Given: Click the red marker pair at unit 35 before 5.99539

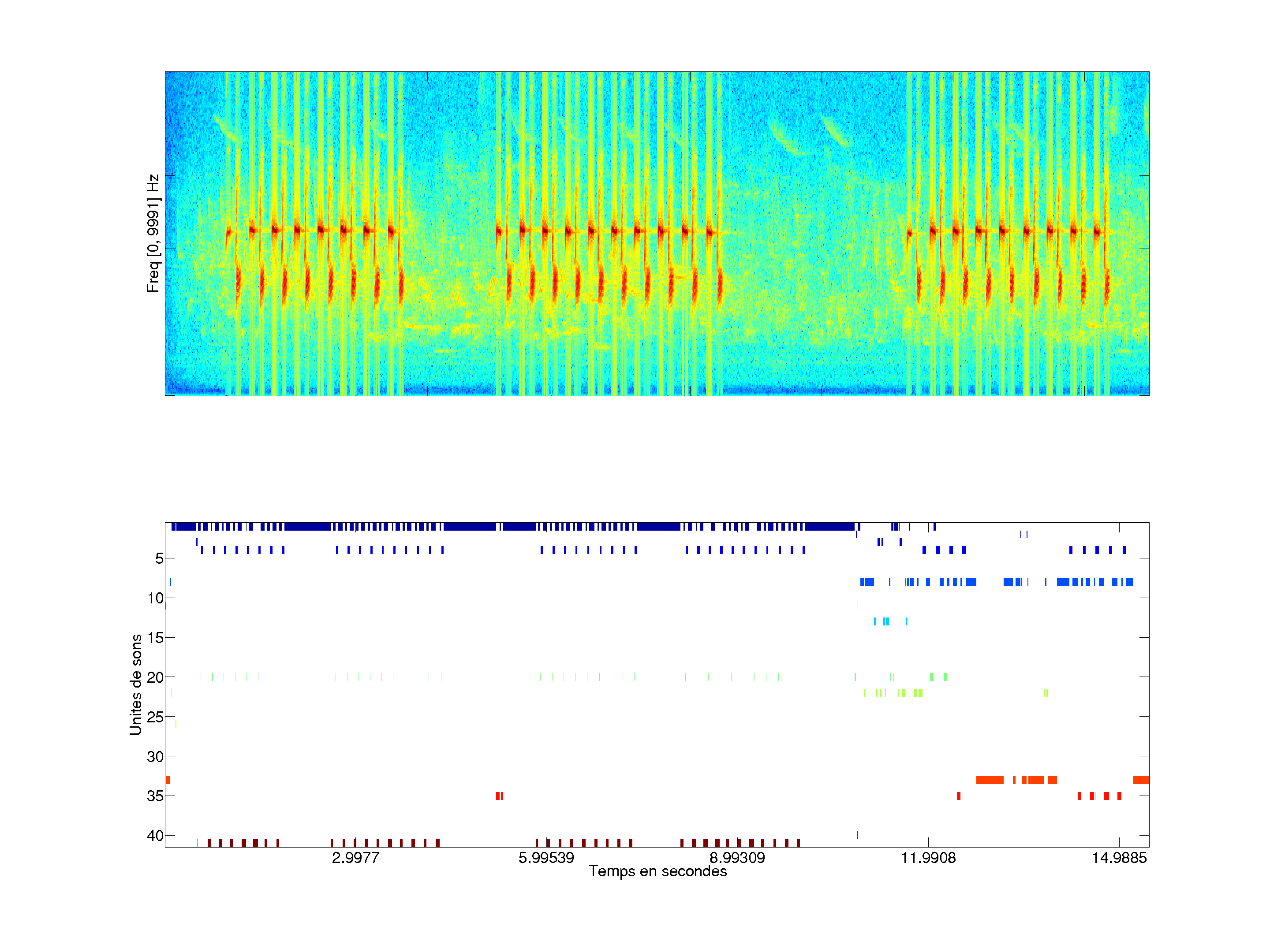Looking at the screenshot, I should tap(500, 796).
